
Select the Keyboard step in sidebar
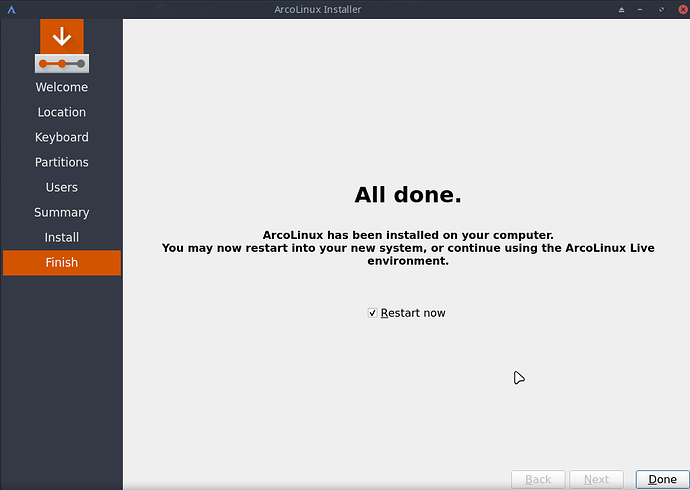[x=62, y=137]
